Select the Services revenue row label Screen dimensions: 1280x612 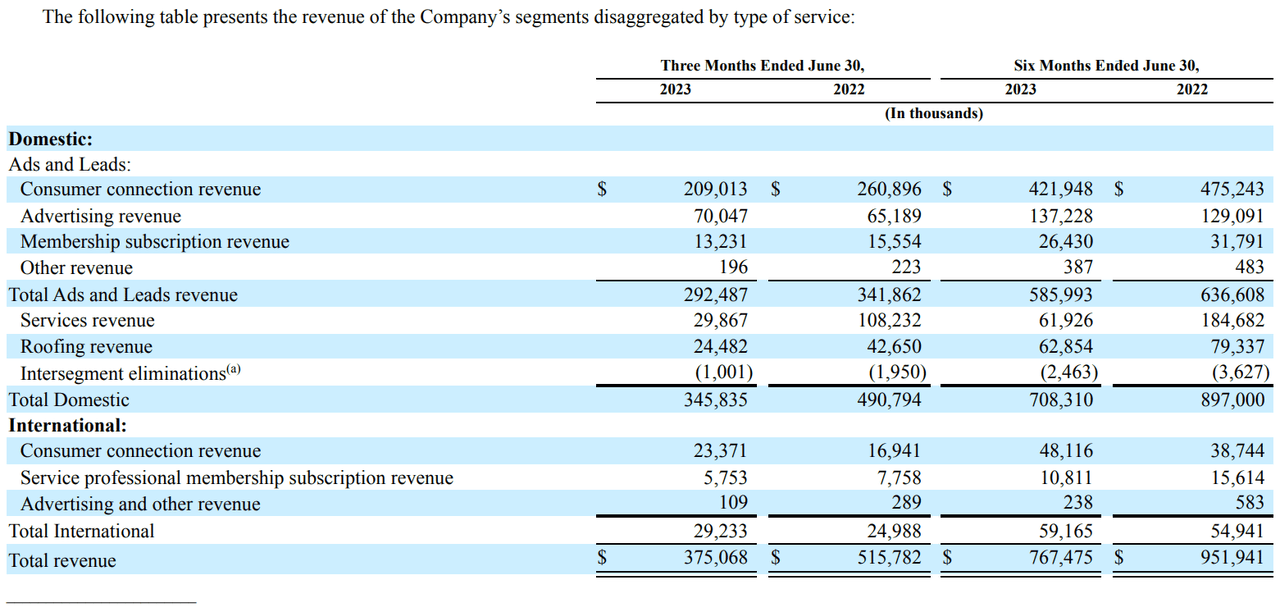tap(87, 321)
